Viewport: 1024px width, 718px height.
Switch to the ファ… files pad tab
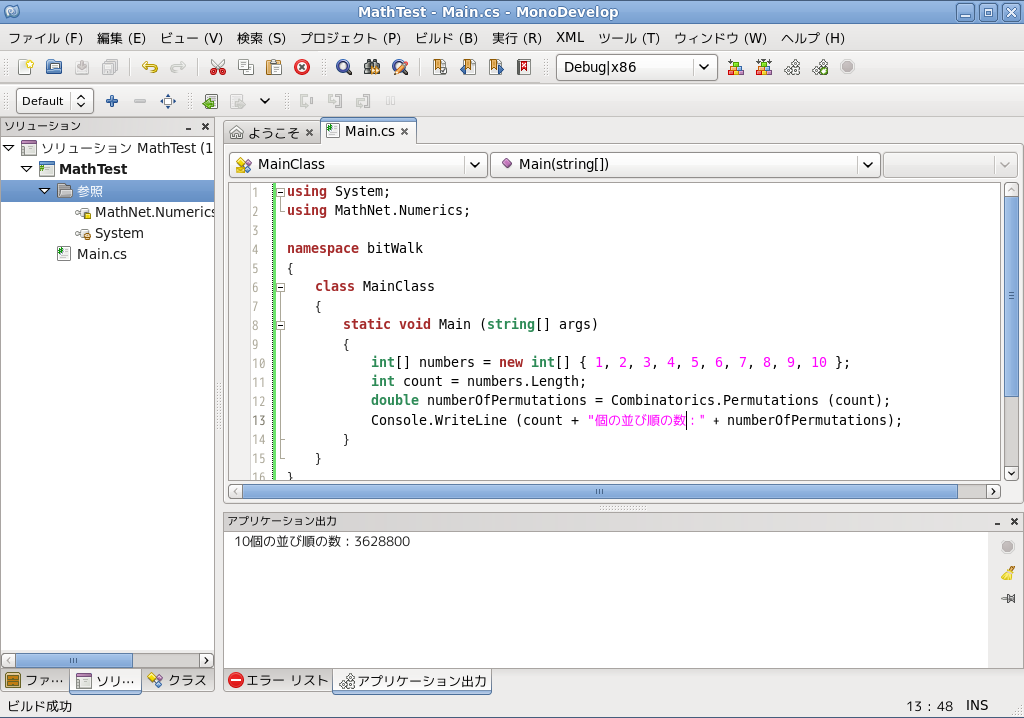click(35, 680)
